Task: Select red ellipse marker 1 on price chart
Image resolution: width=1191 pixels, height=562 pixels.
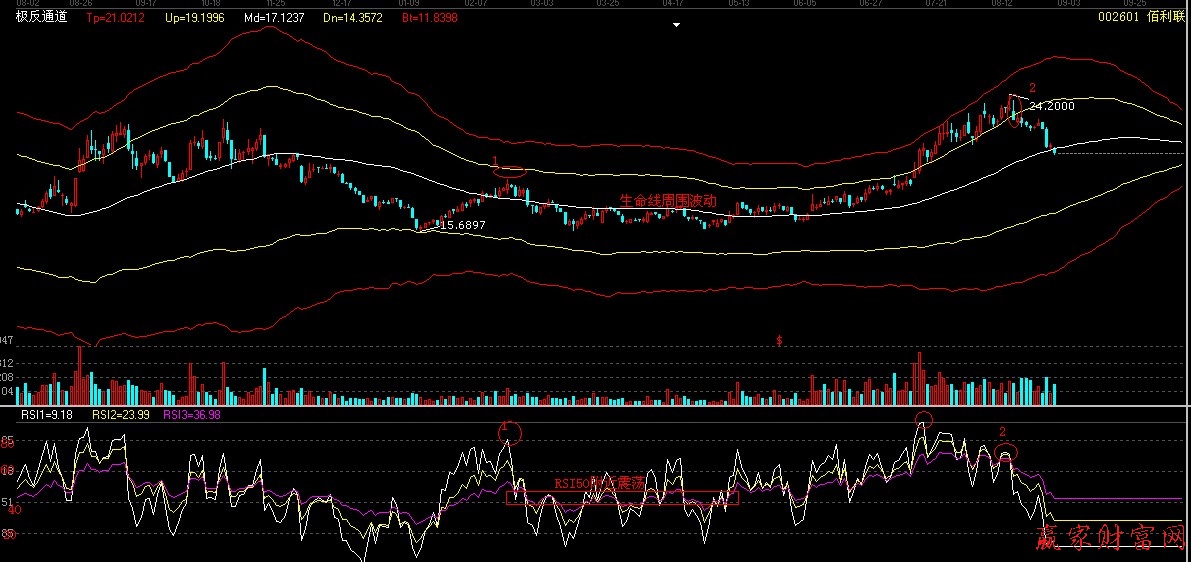Action: 510,171
